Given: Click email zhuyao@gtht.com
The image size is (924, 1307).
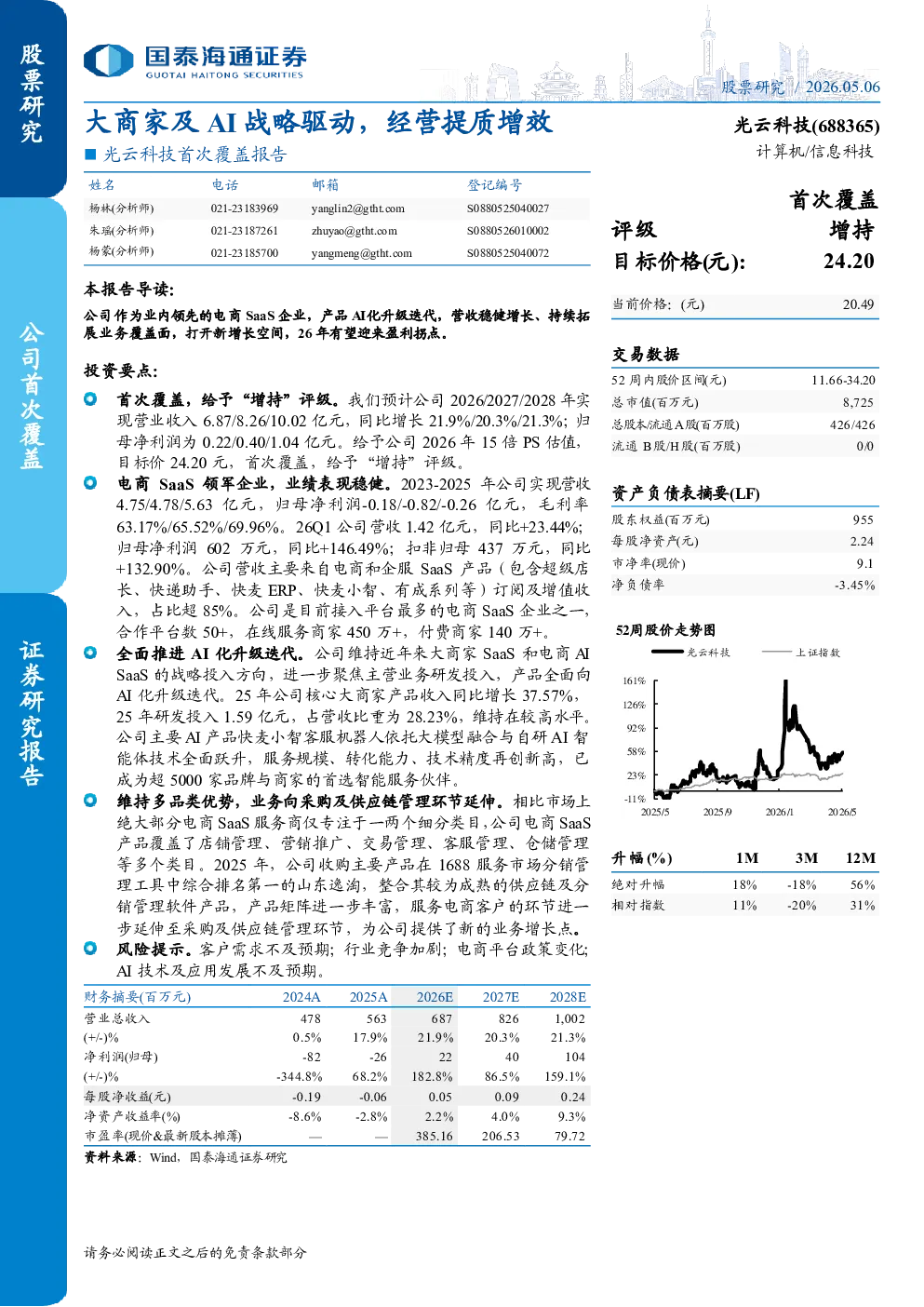Looking at the screenshot, I should (x=355, y=231).
